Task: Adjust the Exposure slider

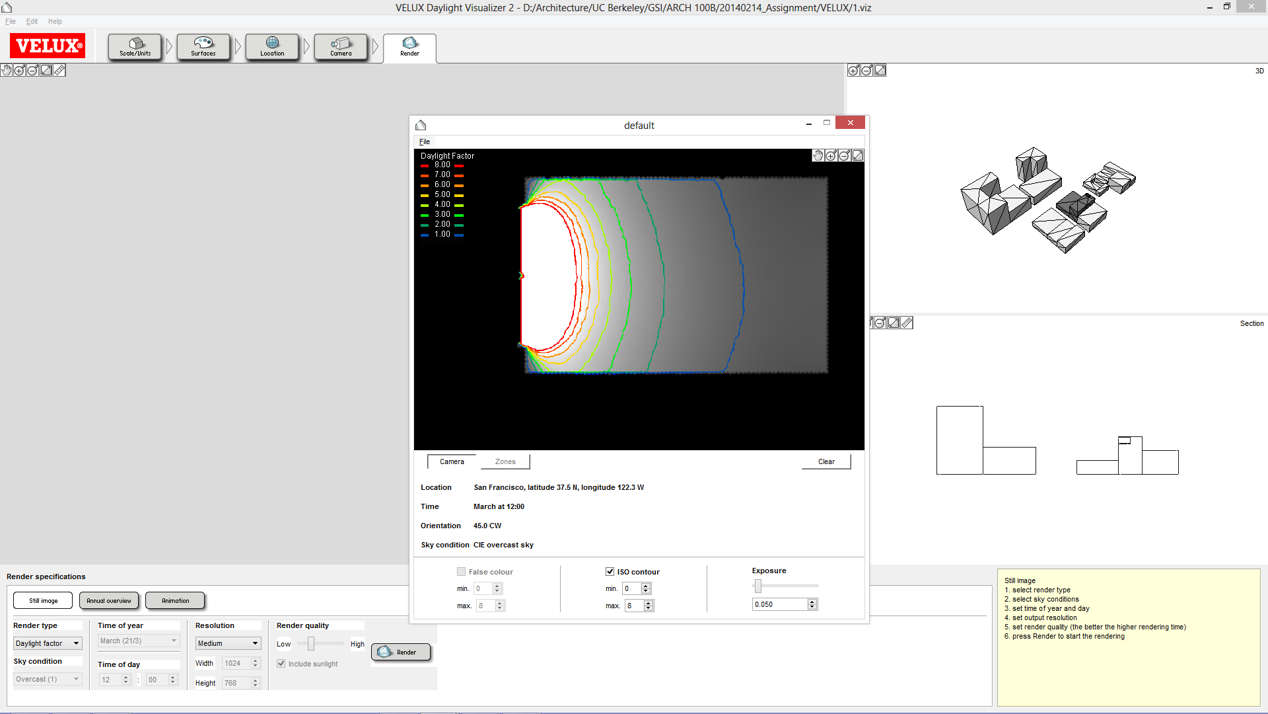Action: [x=758, y=586]
